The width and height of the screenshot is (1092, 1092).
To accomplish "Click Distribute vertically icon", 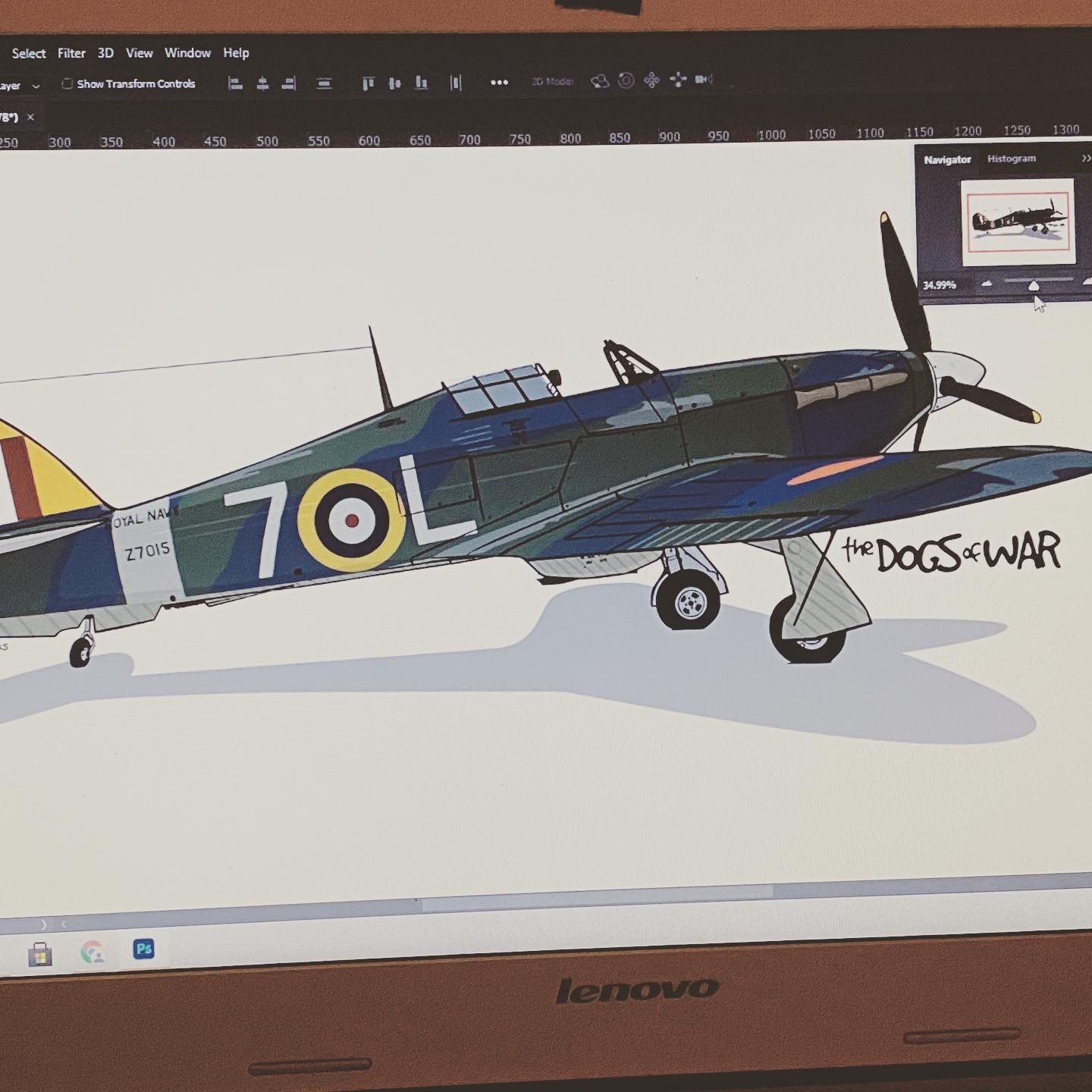I will coord(324,83).
